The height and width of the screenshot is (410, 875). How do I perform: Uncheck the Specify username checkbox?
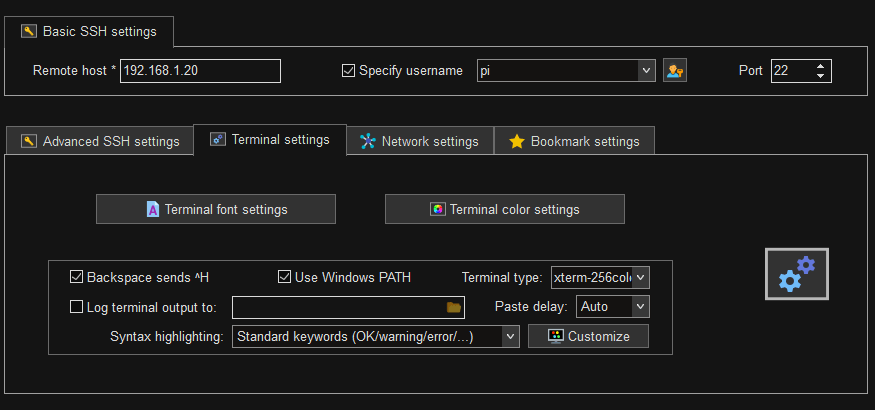coord(349,71)
